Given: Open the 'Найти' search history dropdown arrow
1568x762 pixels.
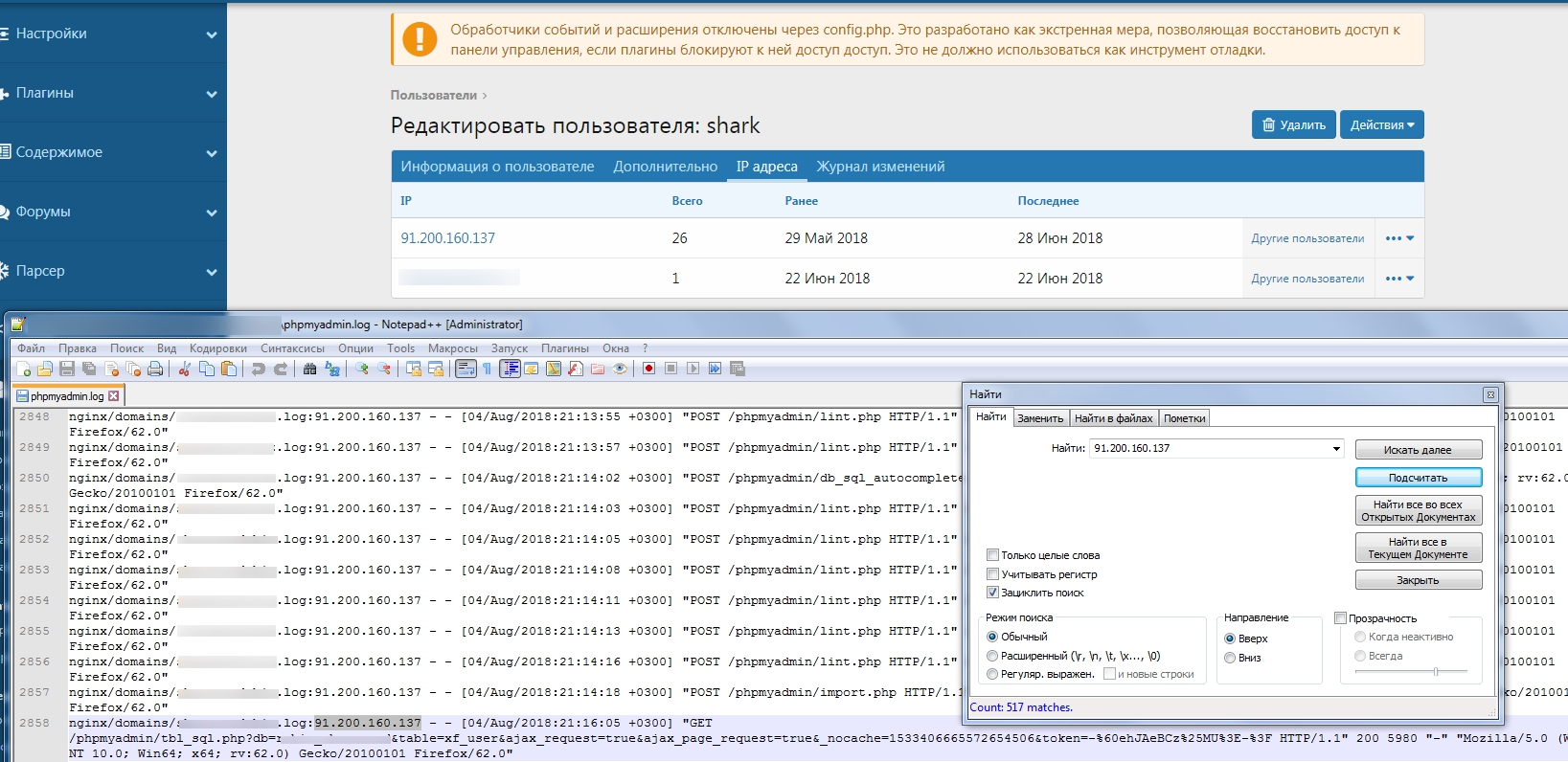Looking at the screenshot, I should 1336,448.
